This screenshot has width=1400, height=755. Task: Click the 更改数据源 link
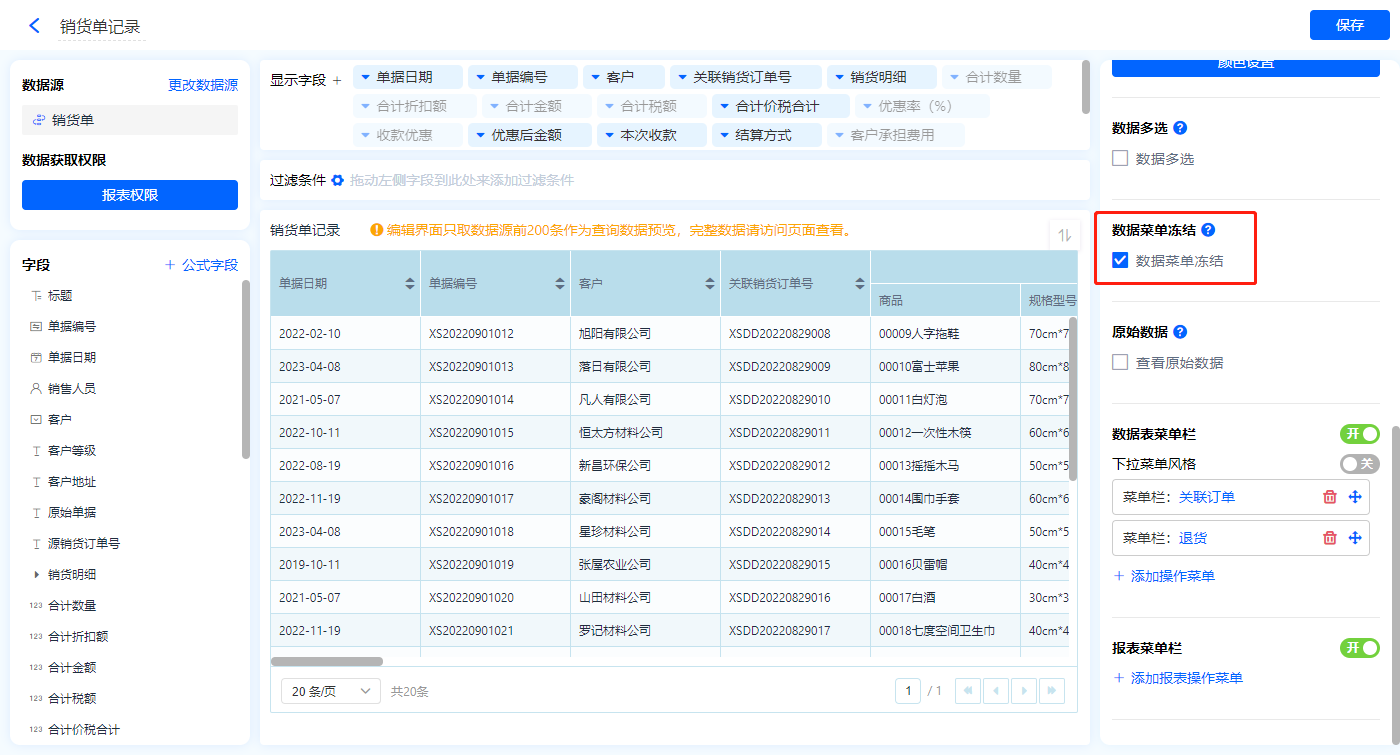203,86
